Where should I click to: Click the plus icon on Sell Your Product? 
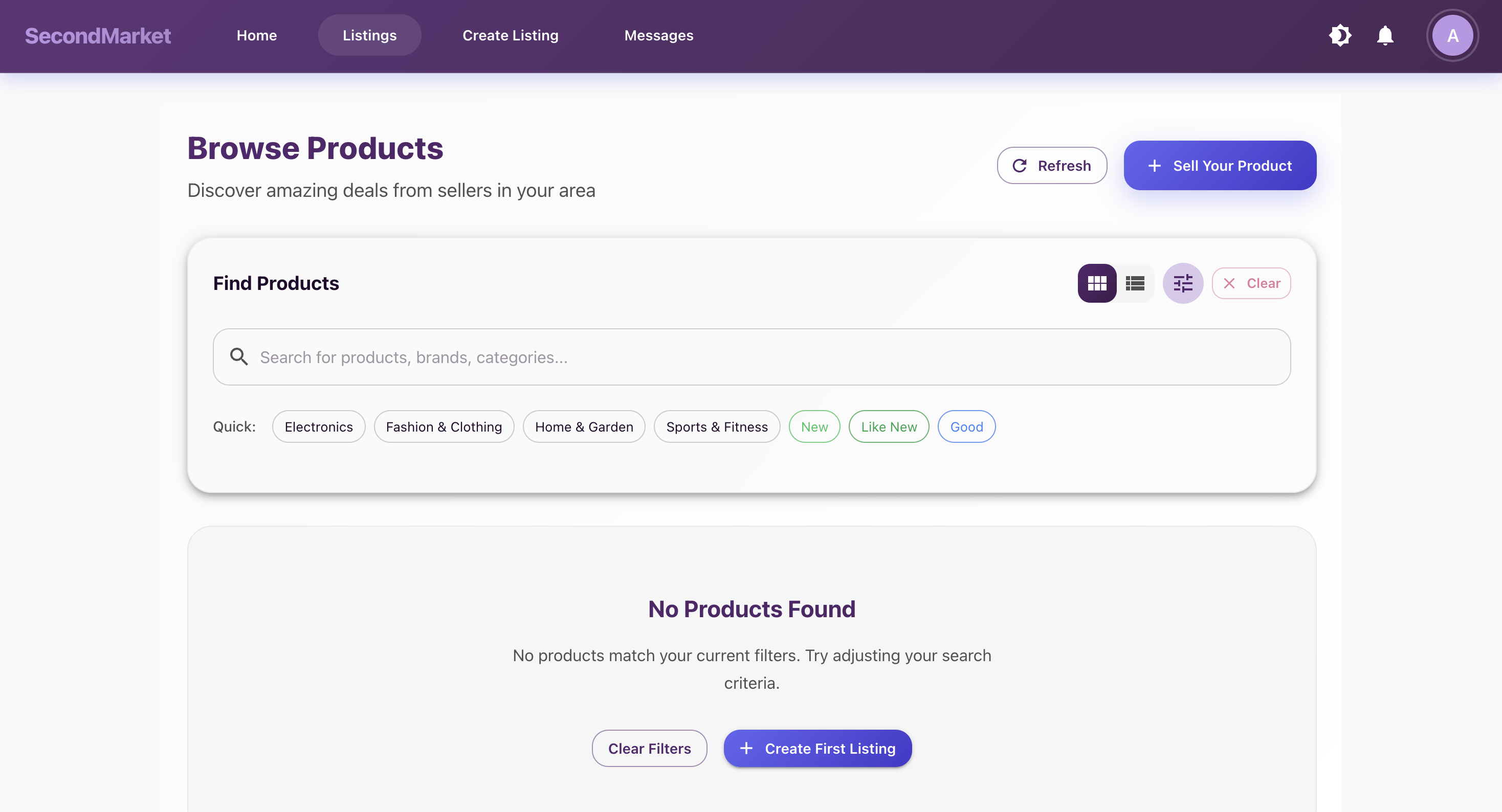(x=1155, y=166)
